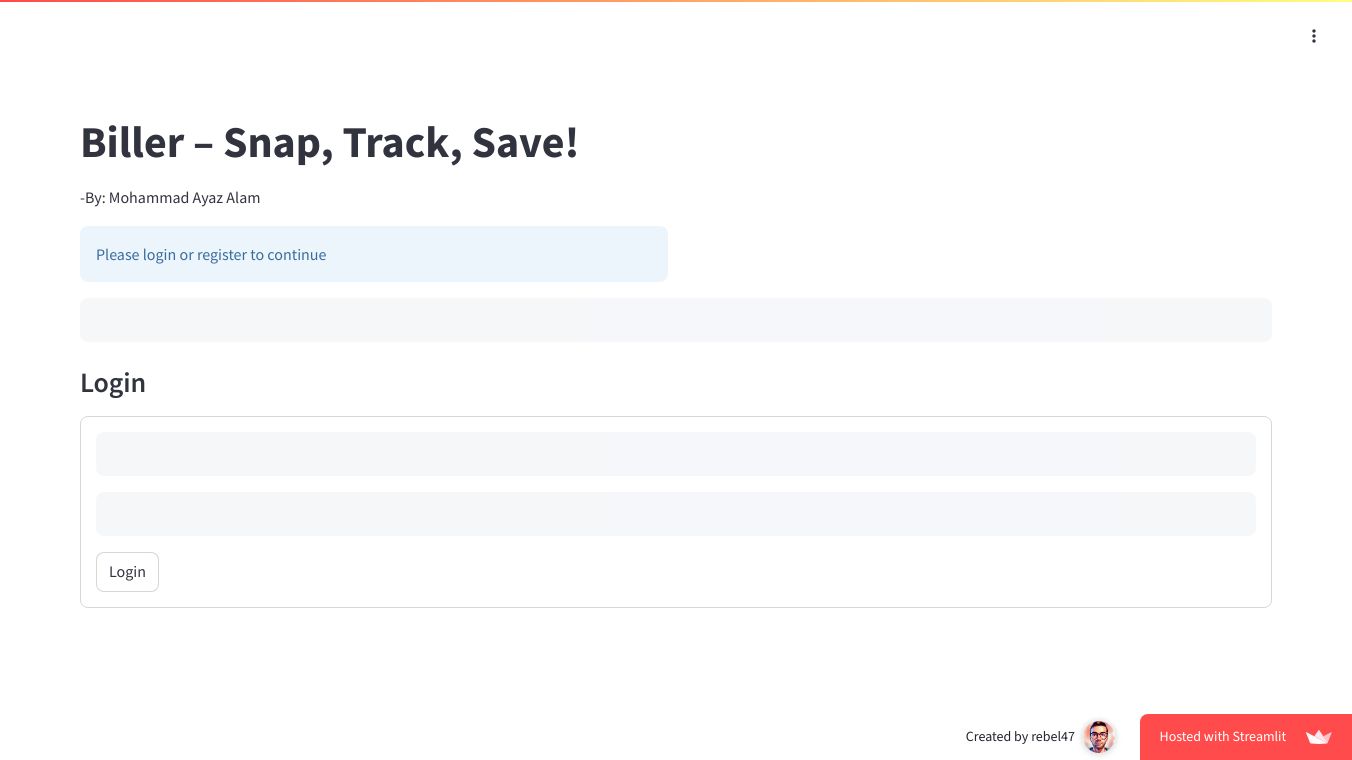This screenshot has height=760, width=1352.
Task: Click the 'Hosted with Streamlit' text
Action: (1222, 737)
